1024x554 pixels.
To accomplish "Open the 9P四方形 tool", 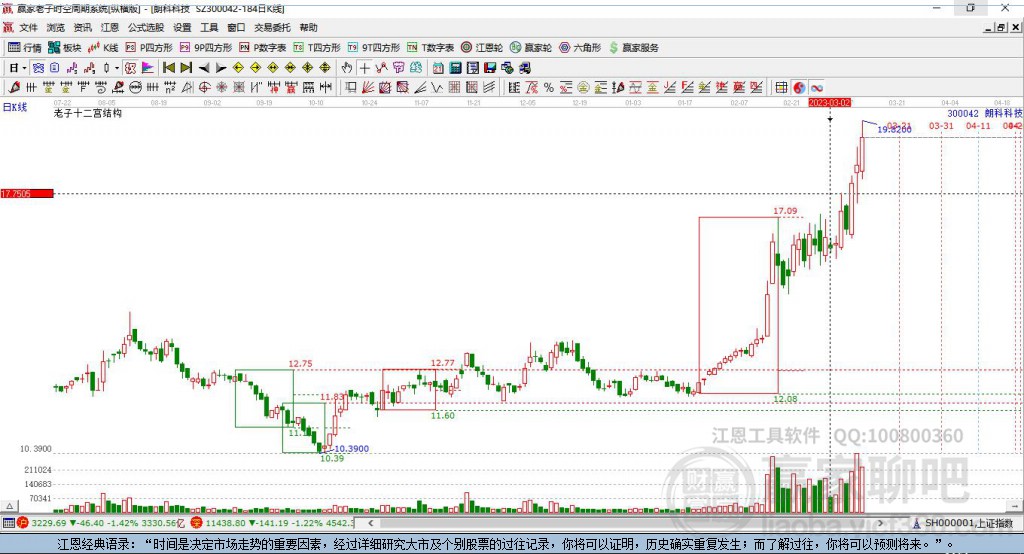I will tap(205, 48).
